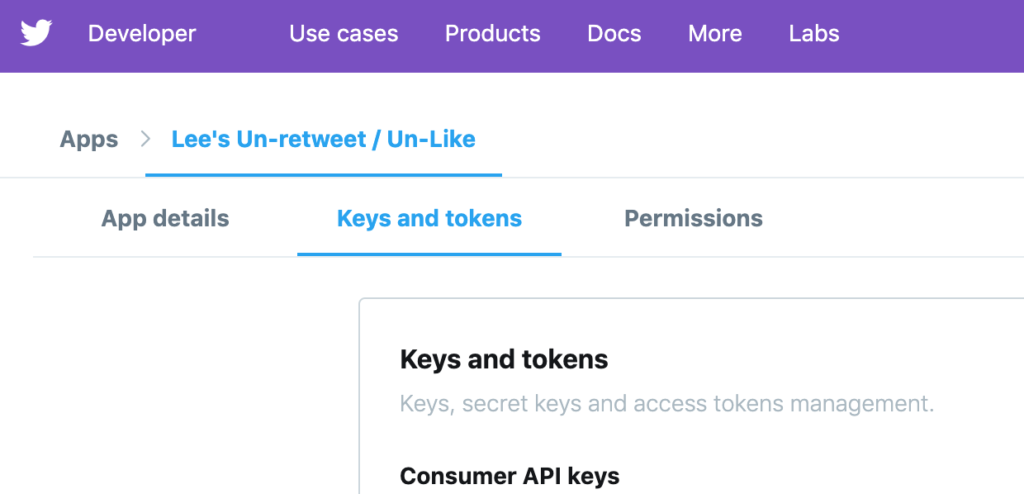The width and height of the screenshot is (1024, 494).
Task: Switch to the App details tab
Action: coord(165,218)
